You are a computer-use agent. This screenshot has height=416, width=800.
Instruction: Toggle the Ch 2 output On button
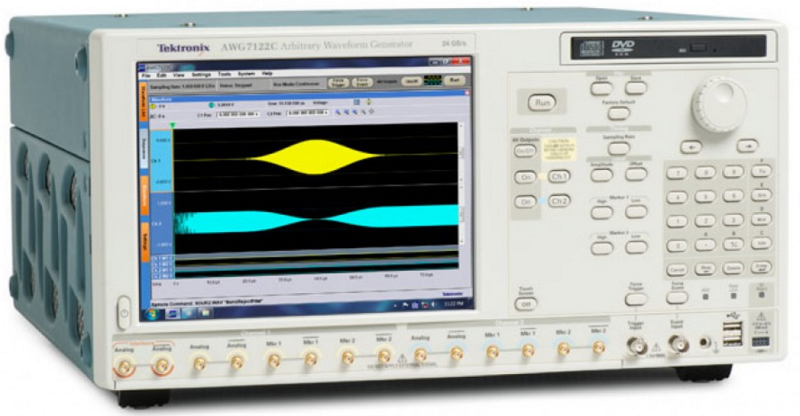(x=526, y=202)
